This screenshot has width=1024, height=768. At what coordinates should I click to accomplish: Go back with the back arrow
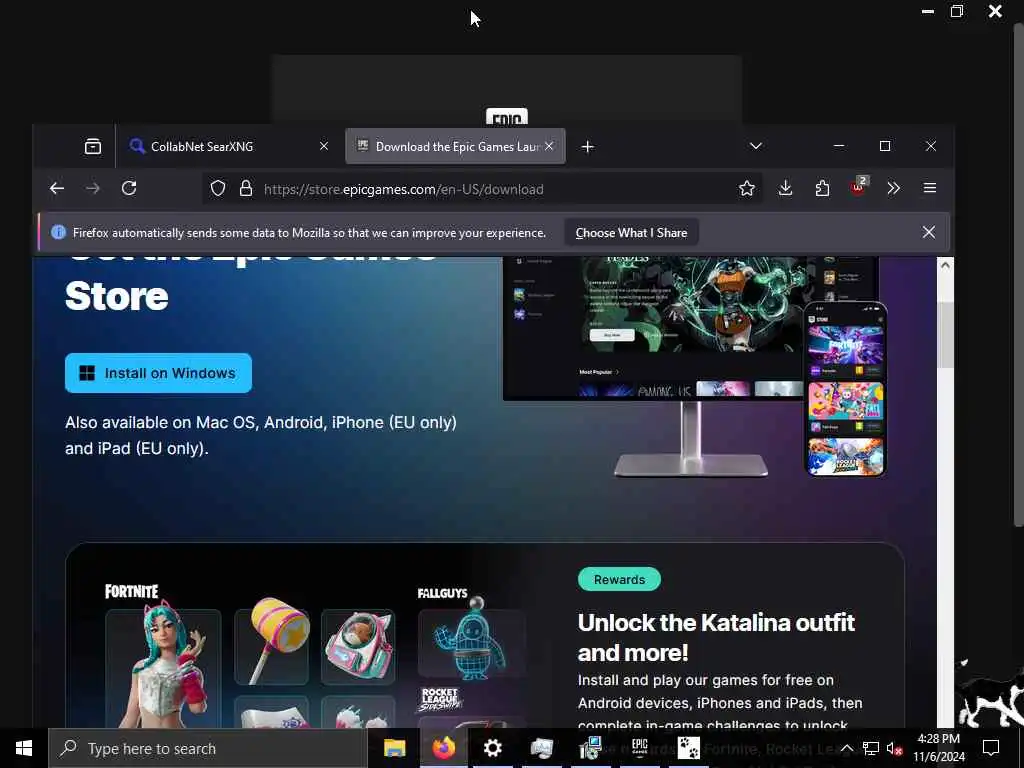click(57, 189)
